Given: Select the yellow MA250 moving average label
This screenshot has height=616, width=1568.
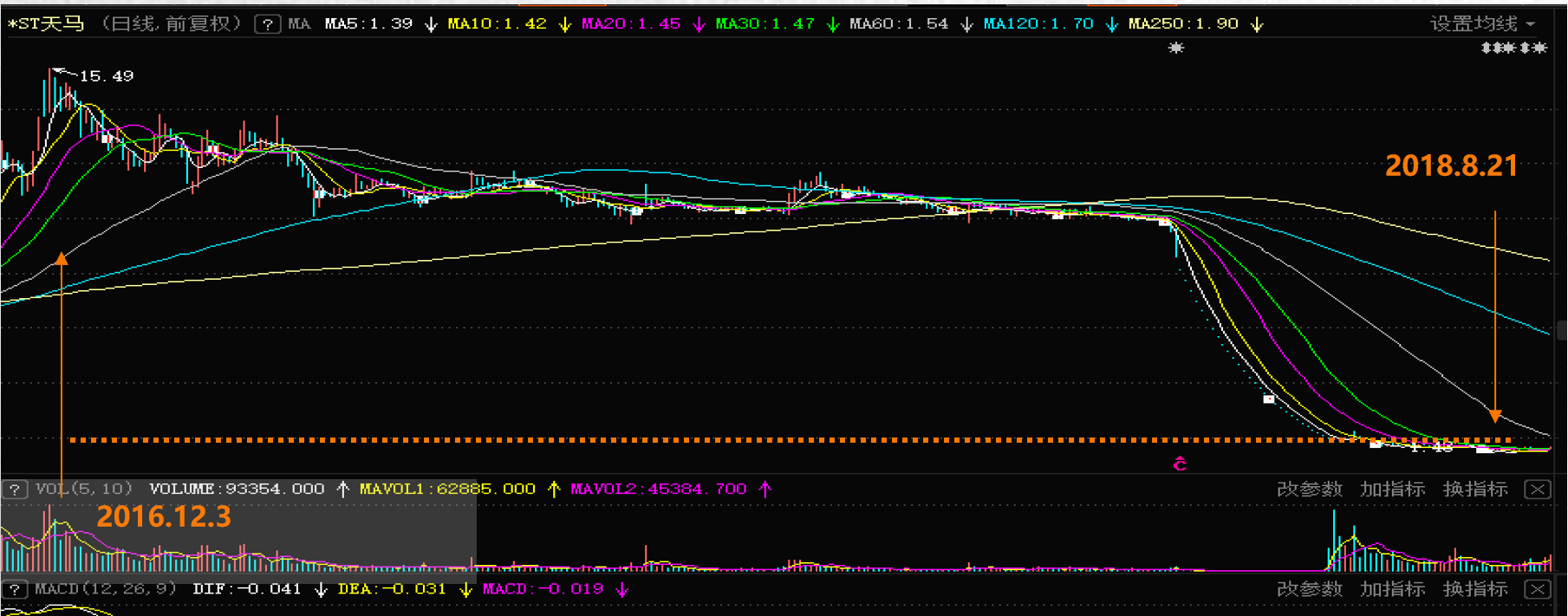Looking at the screenshot, I should (x=1183, y=24).
